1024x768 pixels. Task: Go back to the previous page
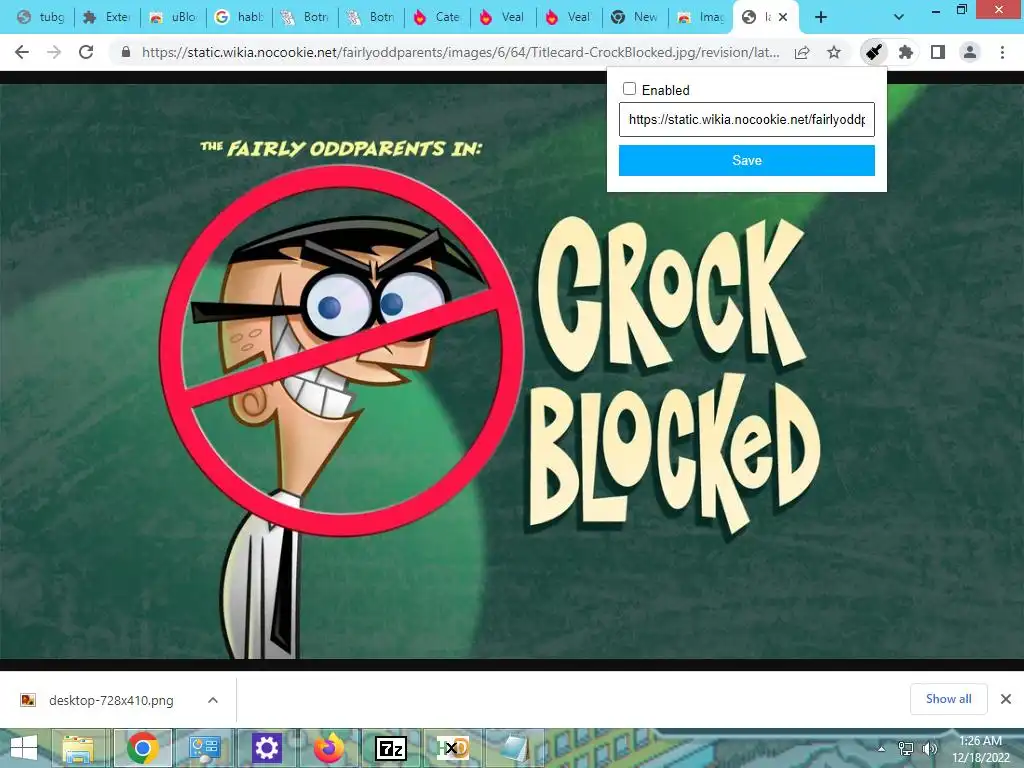pos(22,52)
